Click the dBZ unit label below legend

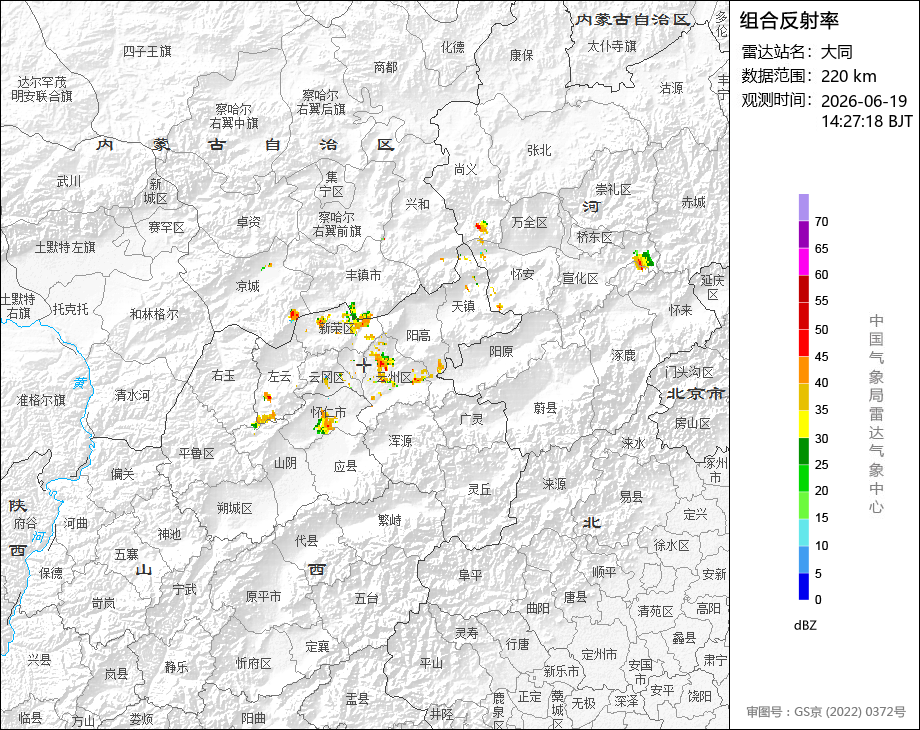(x=804, y=626)
